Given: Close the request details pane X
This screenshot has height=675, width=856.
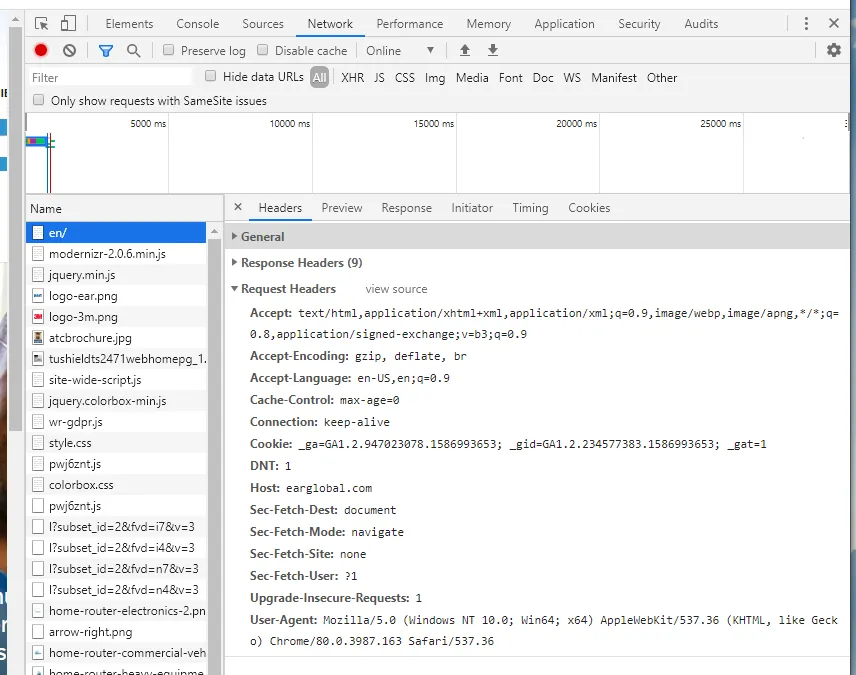Looking at the screenshot, I should point(237,207).
